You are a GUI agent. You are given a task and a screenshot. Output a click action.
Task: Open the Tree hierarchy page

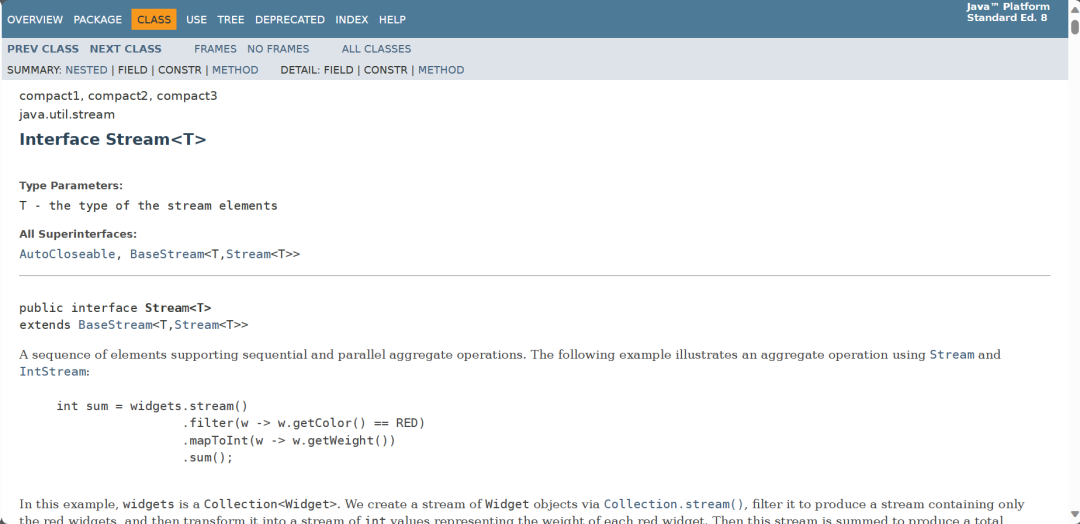pos(231,19)
